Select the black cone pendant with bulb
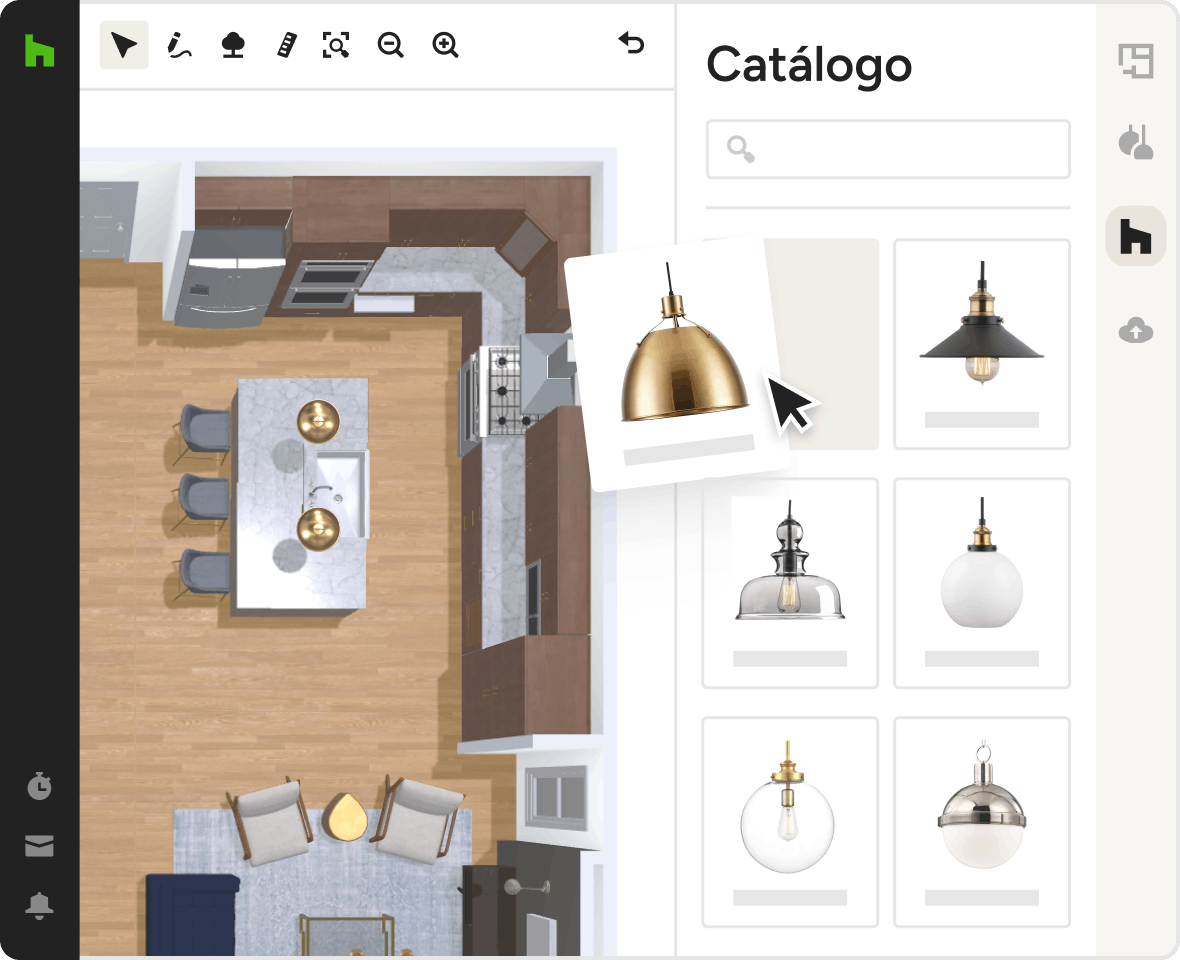 click(x=982, y=345)
